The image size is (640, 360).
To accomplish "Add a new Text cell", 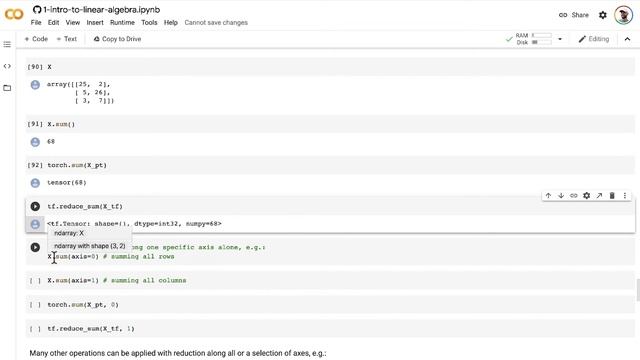I will click(x=67, y=39).
